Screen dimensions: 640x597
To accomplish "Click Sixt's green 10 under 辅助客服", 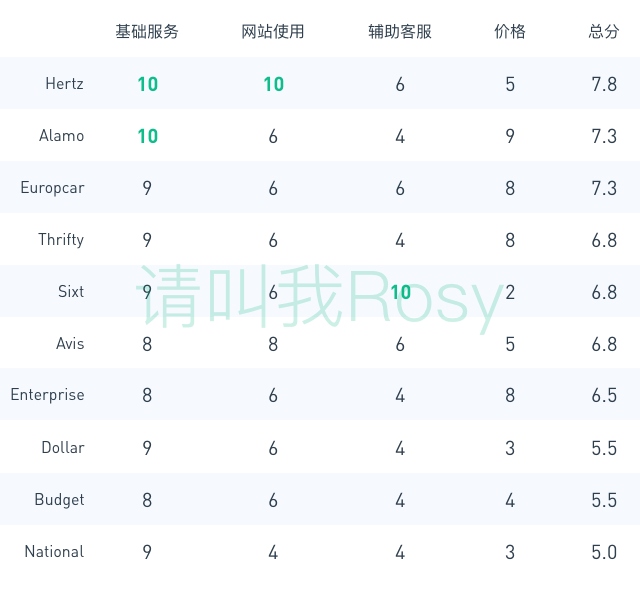I will tap(400, 292).
